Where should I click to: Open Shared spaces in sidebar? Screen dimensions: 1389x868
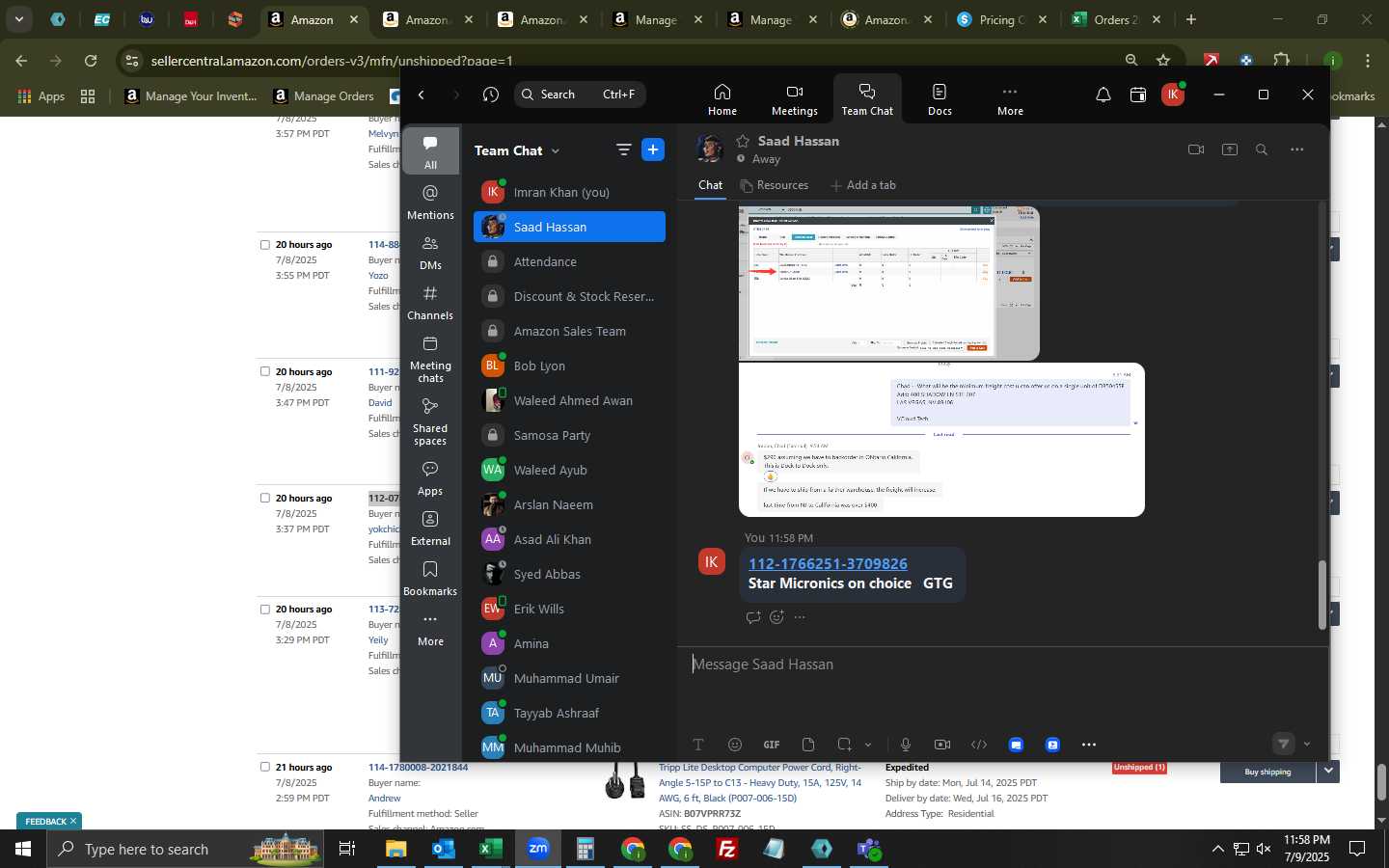(430, 421)
